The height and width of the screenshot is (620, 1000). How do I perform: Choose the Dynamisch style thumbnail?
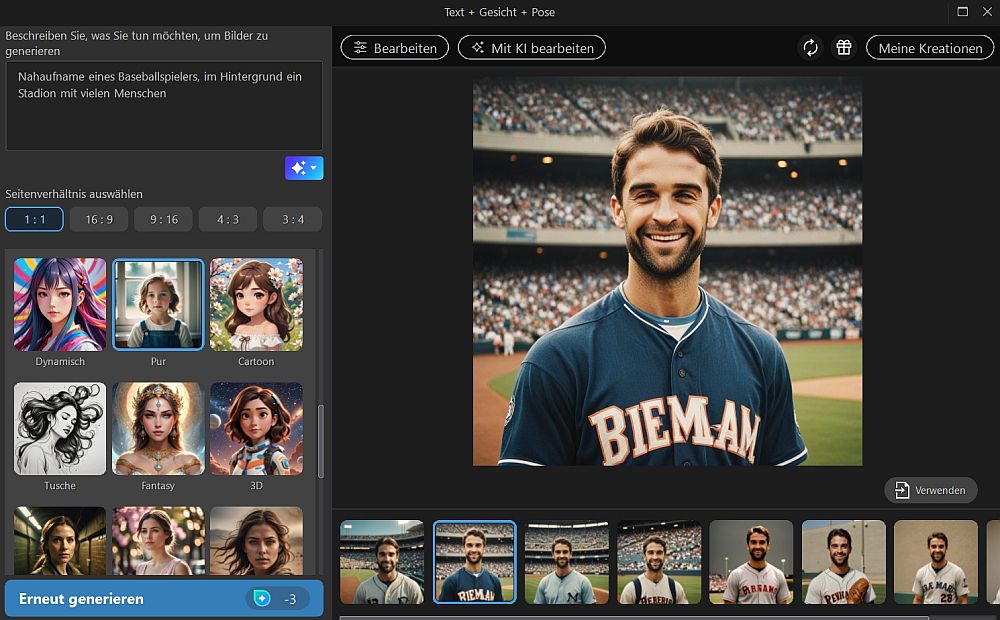click(60, 304)
